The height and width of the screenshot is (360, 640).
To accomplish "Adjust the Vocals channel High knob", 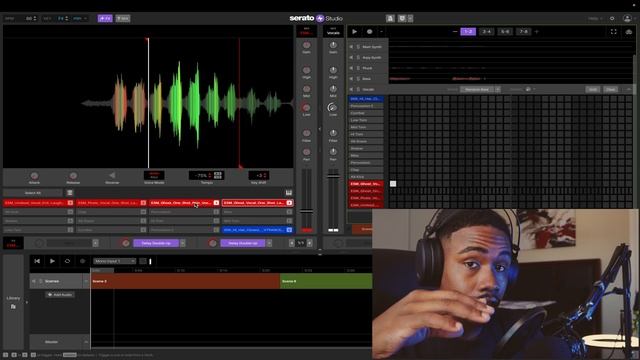I will click(333, 70).
